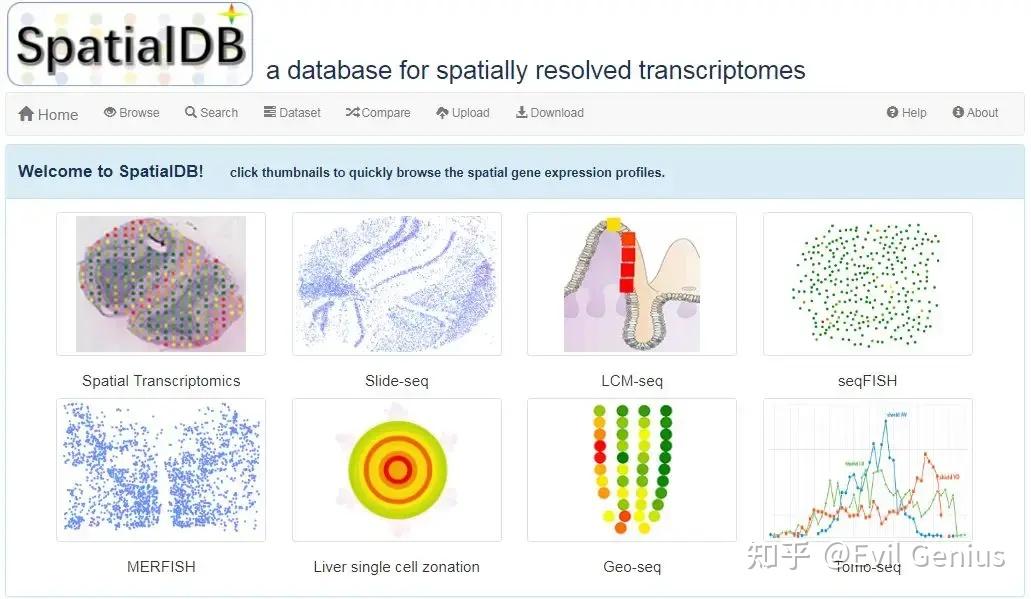
Task: Select the Tomo-seq line chart thumbnail
Action: (x=868, y=470)
